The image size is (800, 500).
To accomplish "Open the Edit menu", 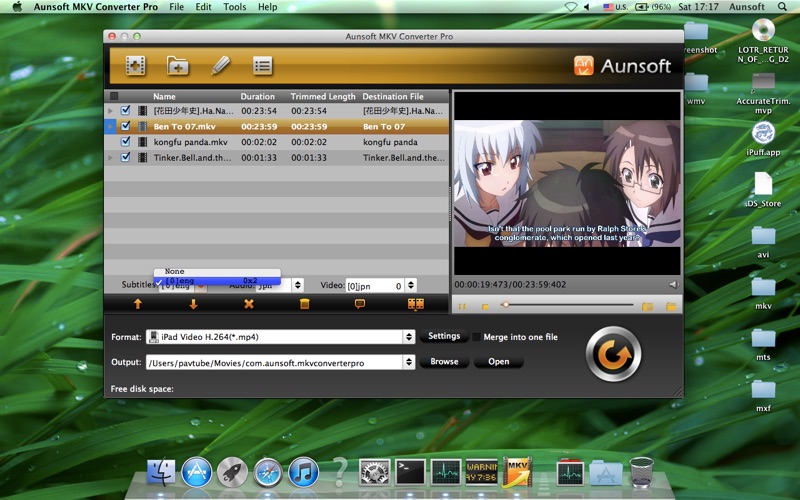I will coord(203,7).
